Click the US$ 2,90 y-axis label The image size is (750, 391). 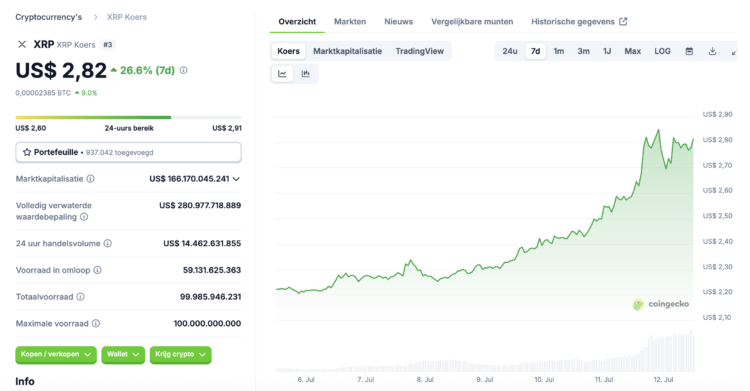coord(717,114)
